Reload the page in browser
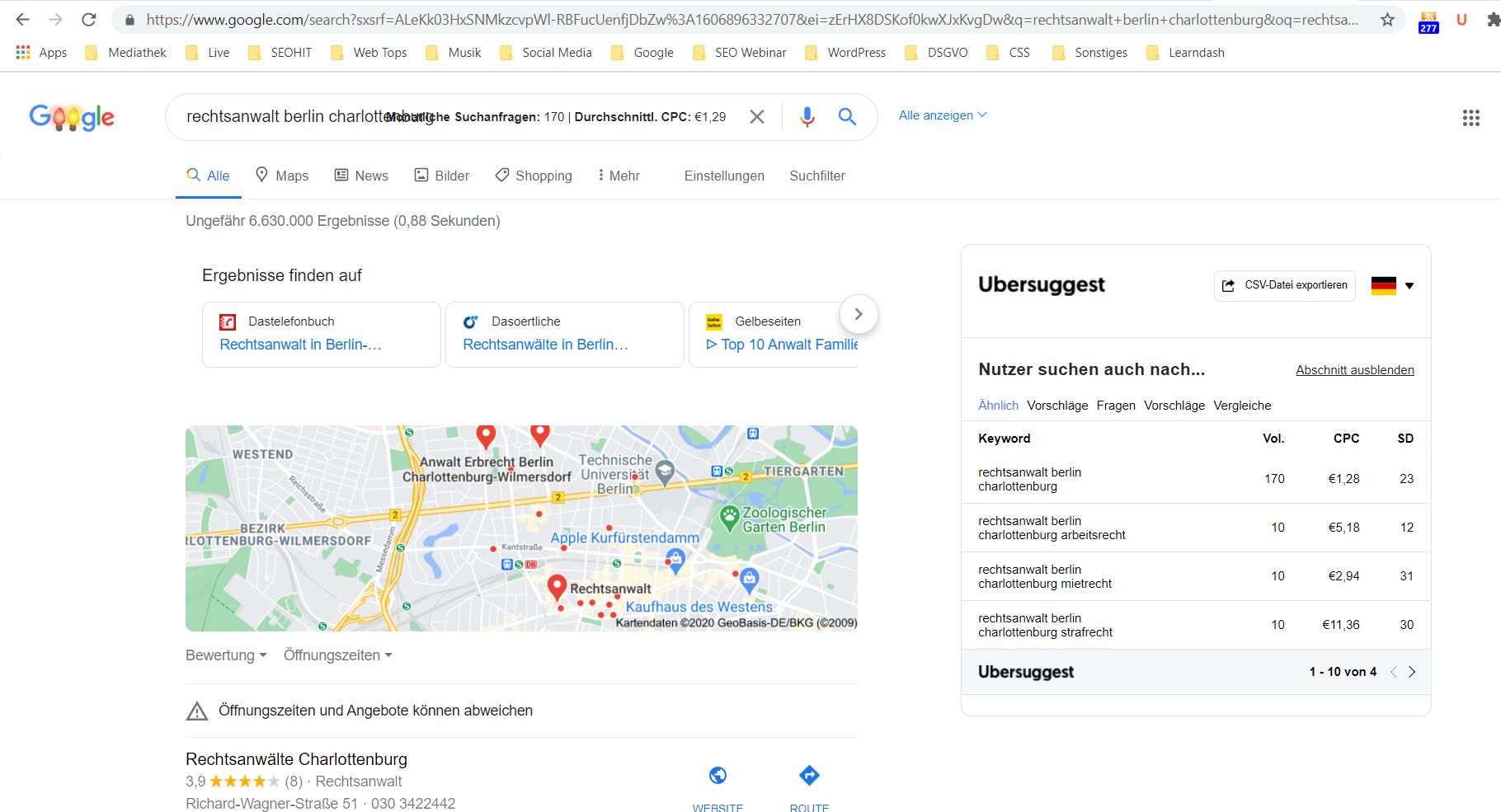 (89, 20)
